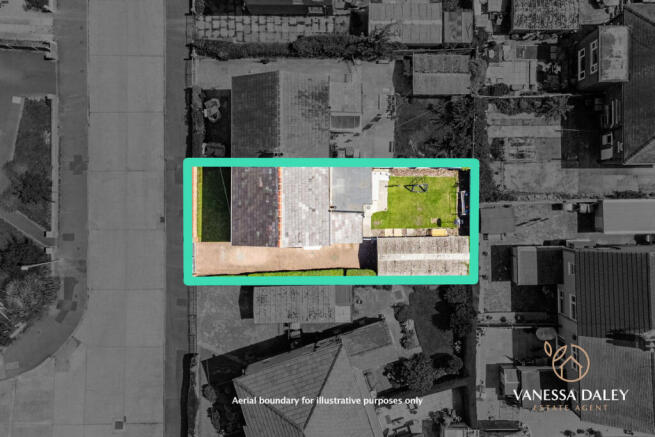Click the front lawn strip inside boundary

click(214, 205)
